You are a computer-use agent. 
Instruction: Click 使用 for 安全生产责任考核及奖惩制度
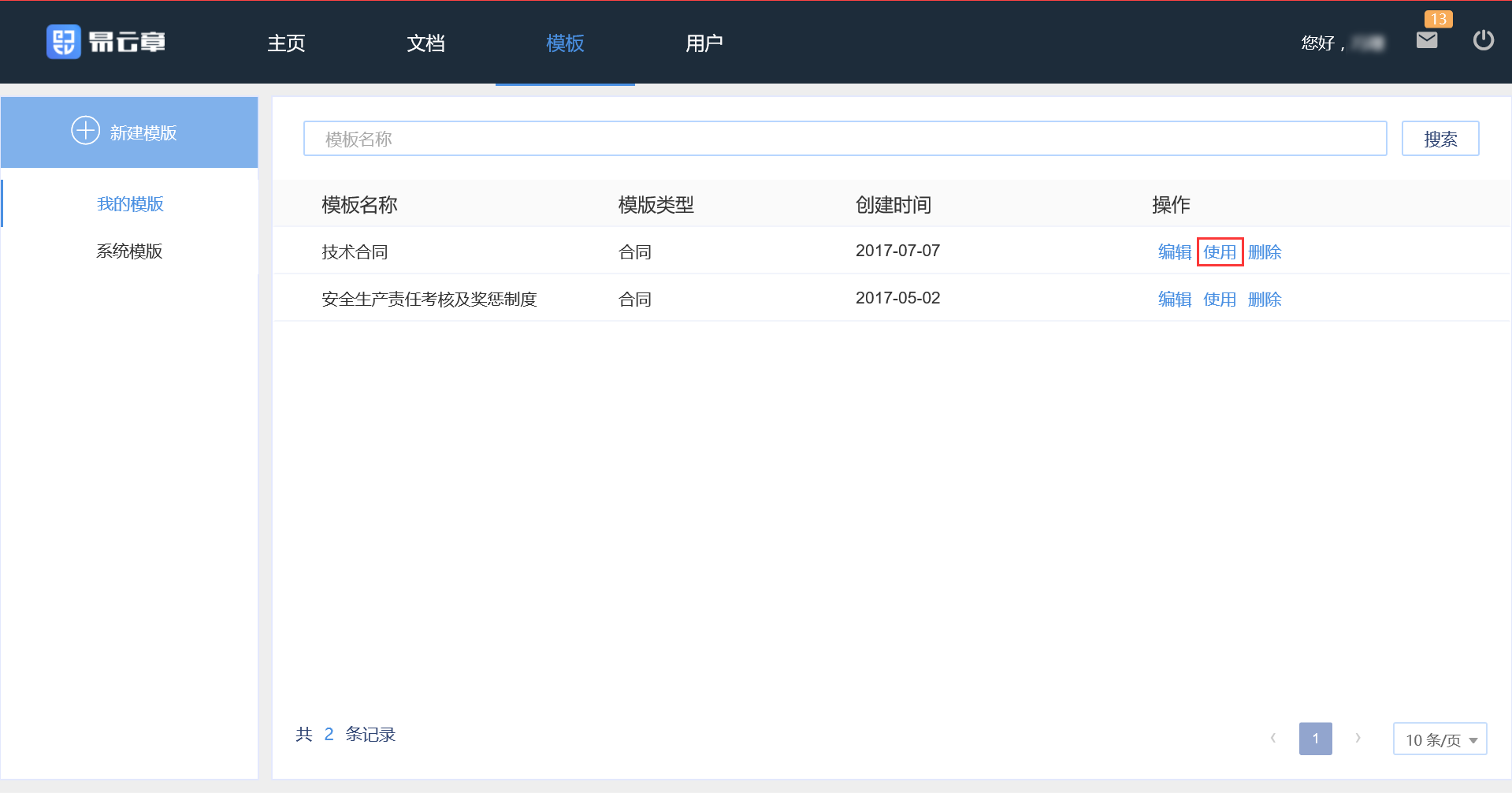pyautogui.click(x=1219, y=300)
